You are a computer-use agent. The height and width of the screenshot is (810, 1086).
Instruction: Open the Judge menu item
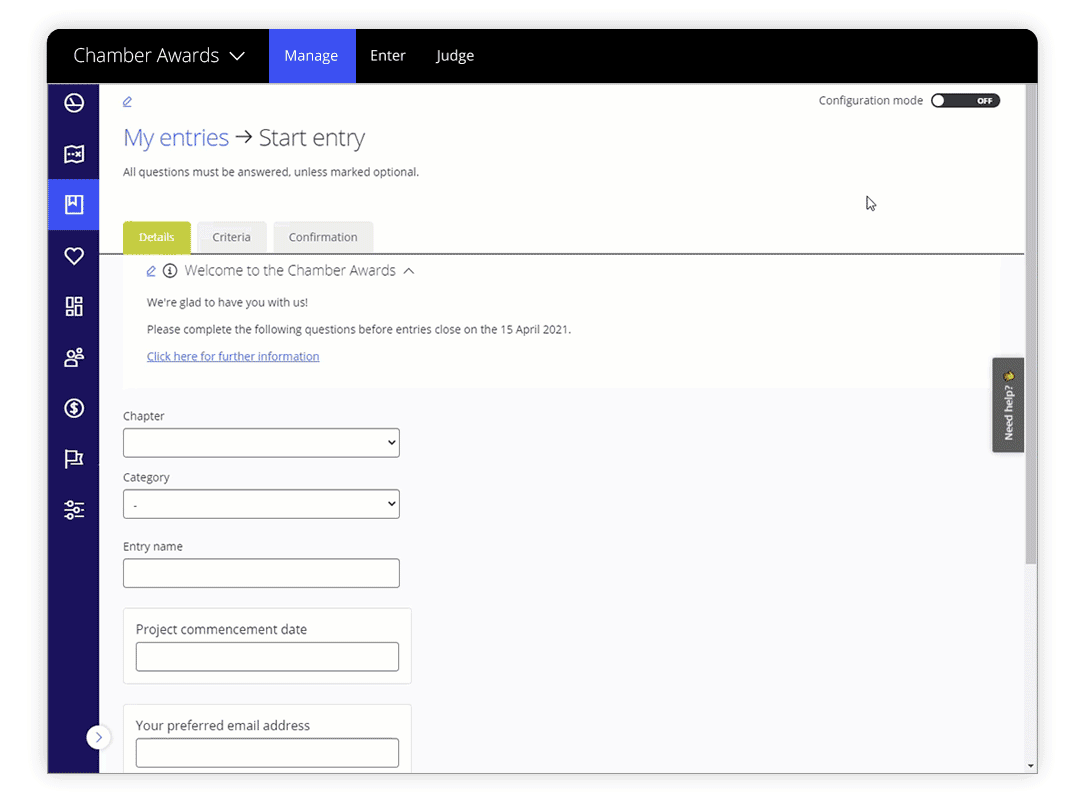(455, 55)
